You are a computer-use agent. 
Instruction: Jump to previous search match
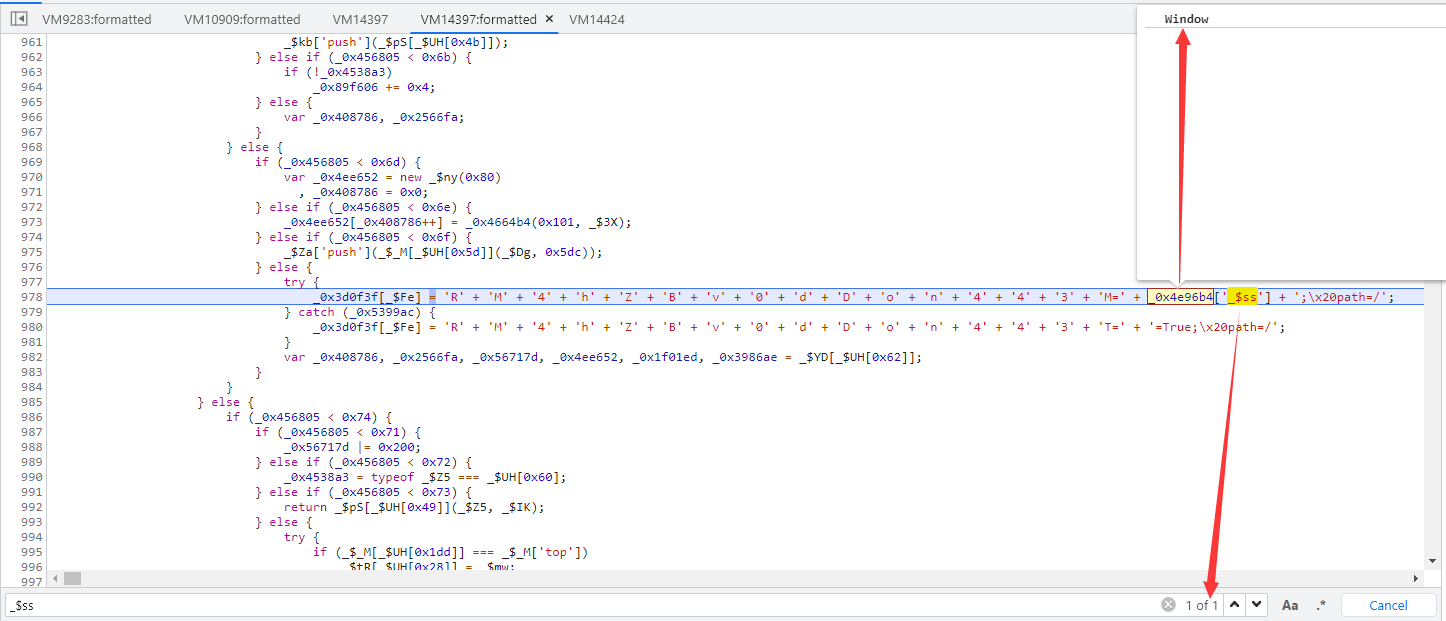click(x=1235, y=605)
